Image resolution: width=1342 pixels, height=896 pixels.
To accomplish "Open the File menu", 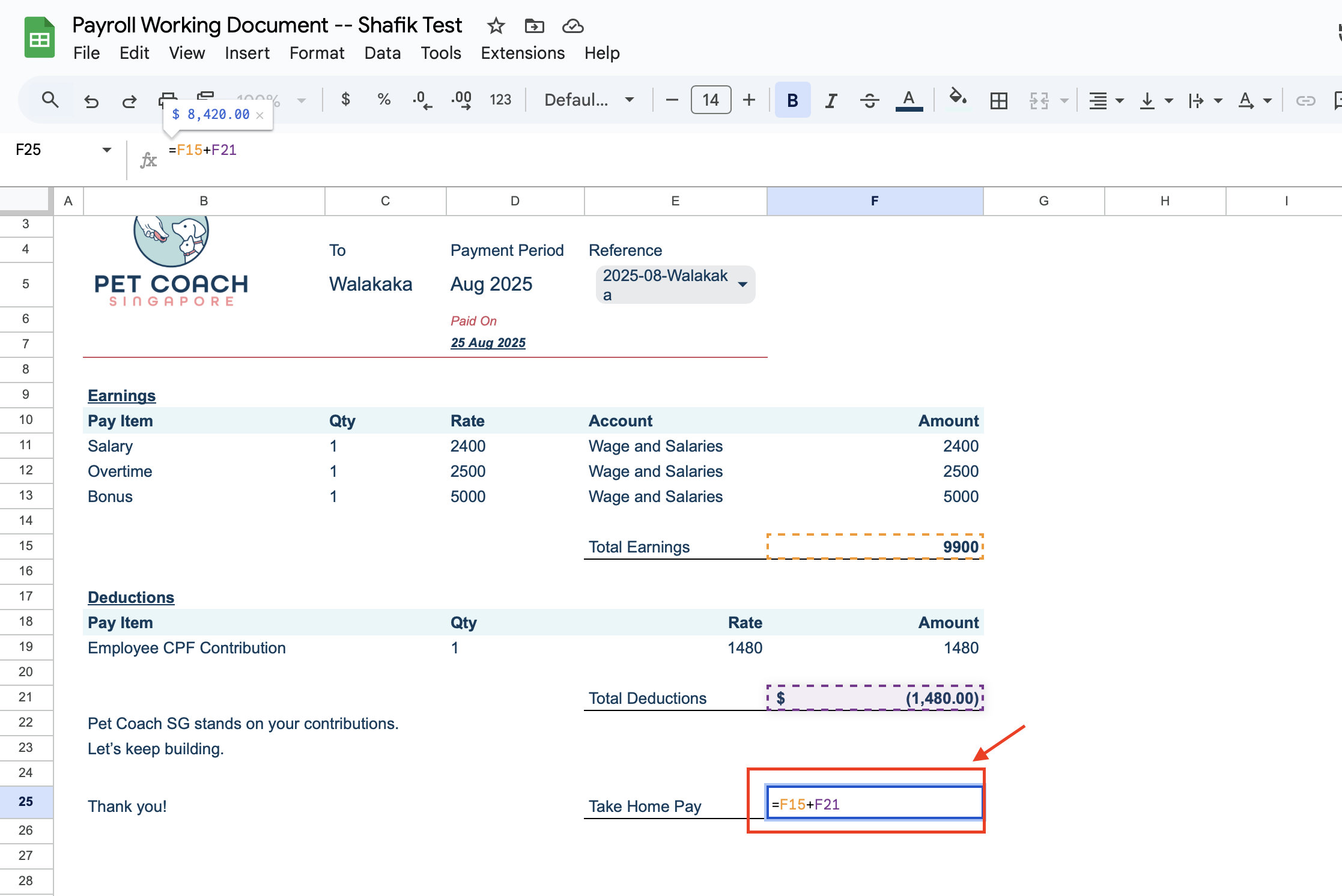I will 87,53.
